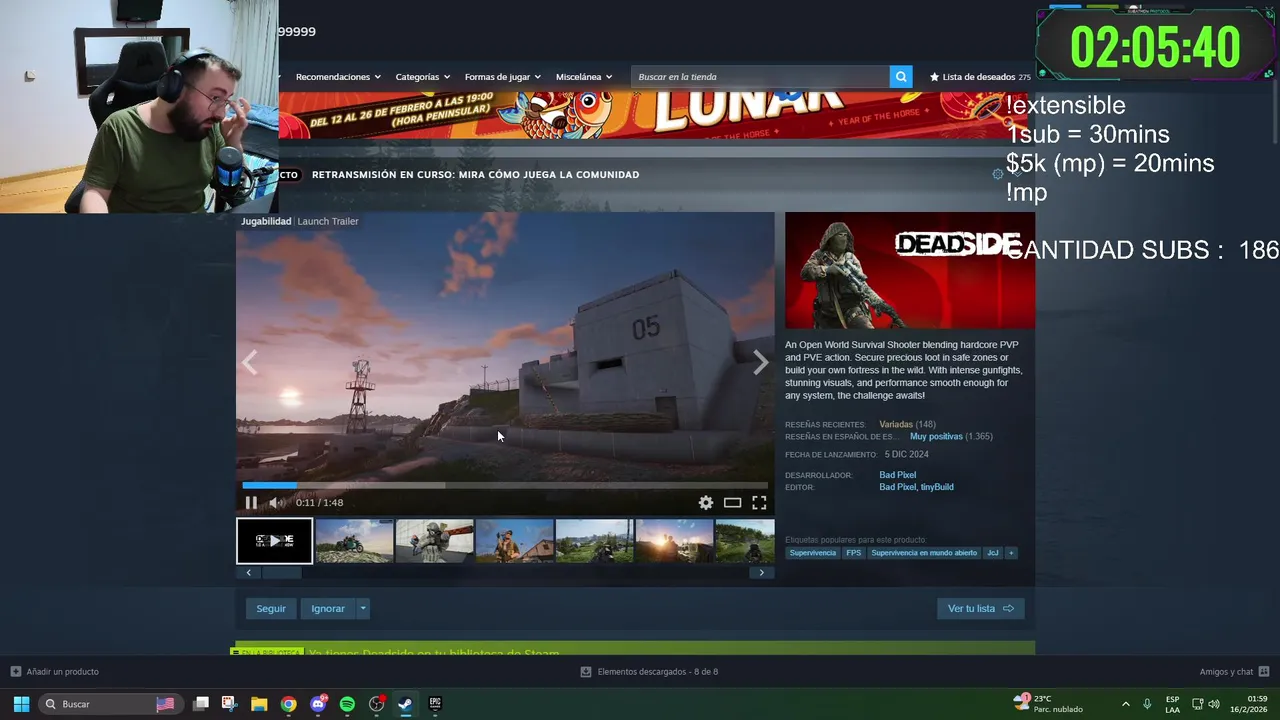Open Chrome from taskbar
This screenshot has width=1280, height=720.
tap(288, 704)
